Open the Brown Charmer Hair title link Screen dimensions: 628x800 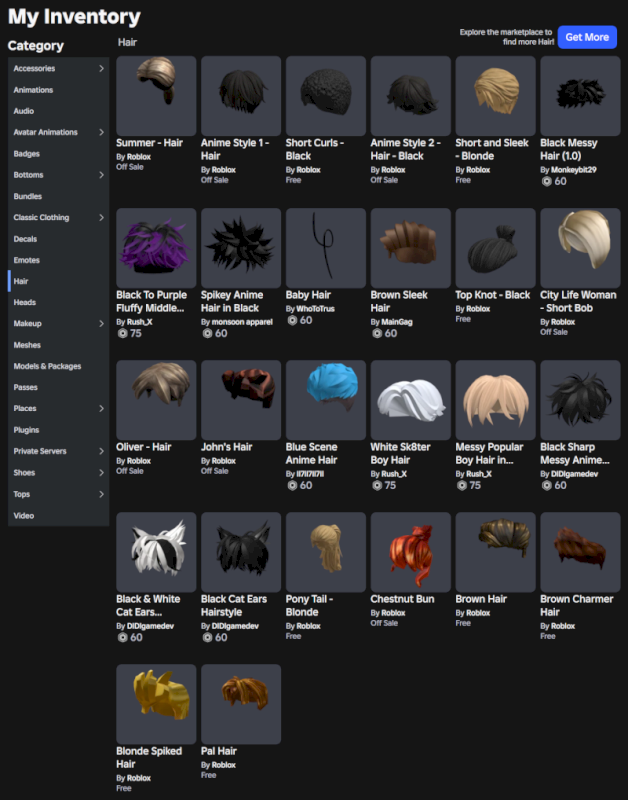point(576,606)
